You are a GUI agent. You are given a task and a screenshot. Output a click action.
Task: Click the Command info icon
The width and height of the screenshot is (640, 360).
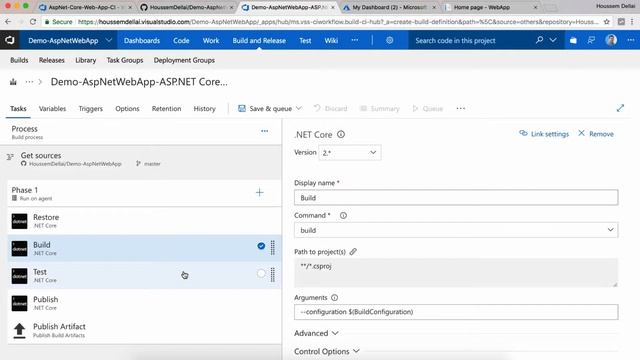click(x=343, y=216)
